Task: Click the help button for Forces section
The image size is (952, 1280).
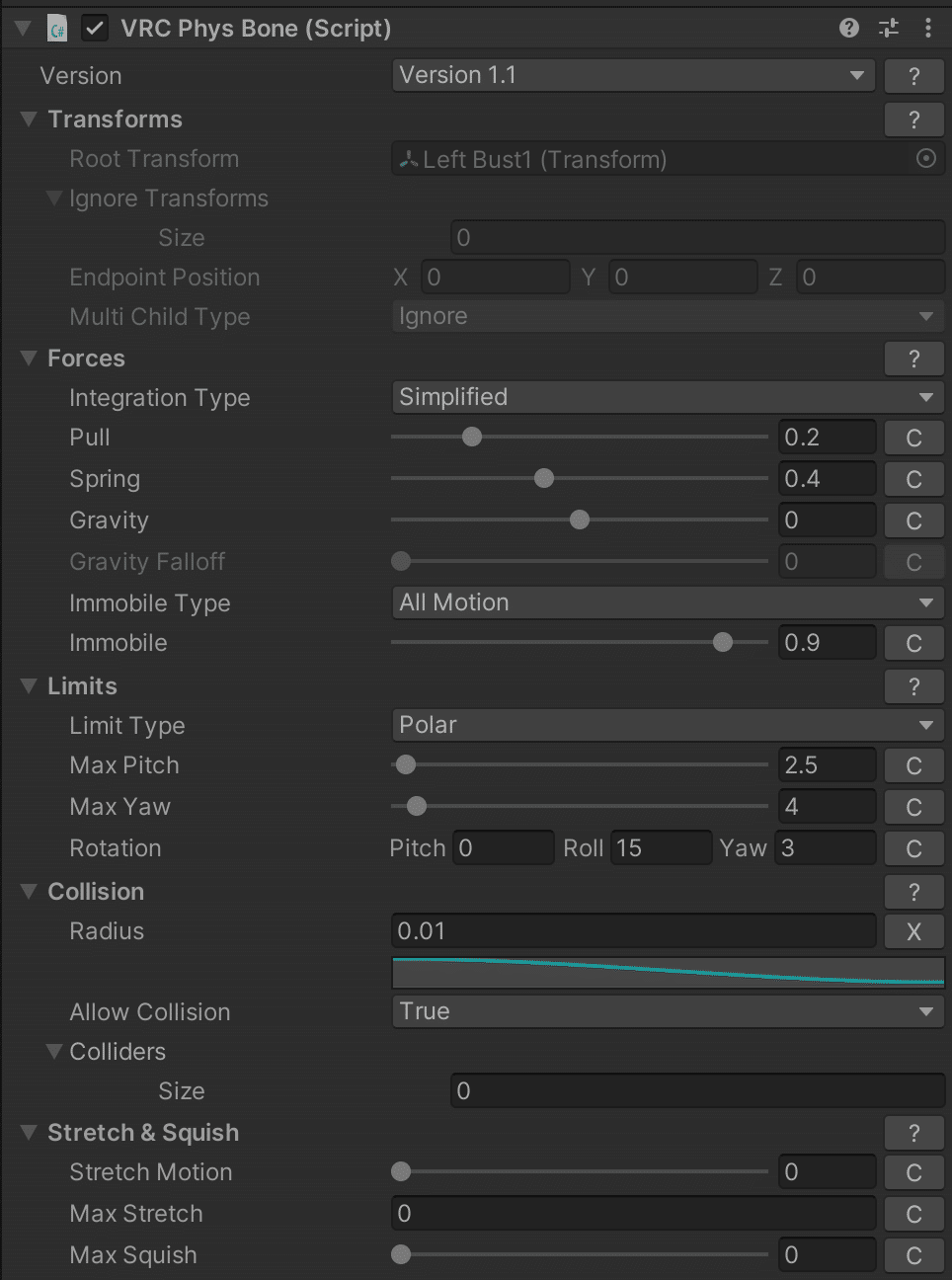Action: pos(913,359)
